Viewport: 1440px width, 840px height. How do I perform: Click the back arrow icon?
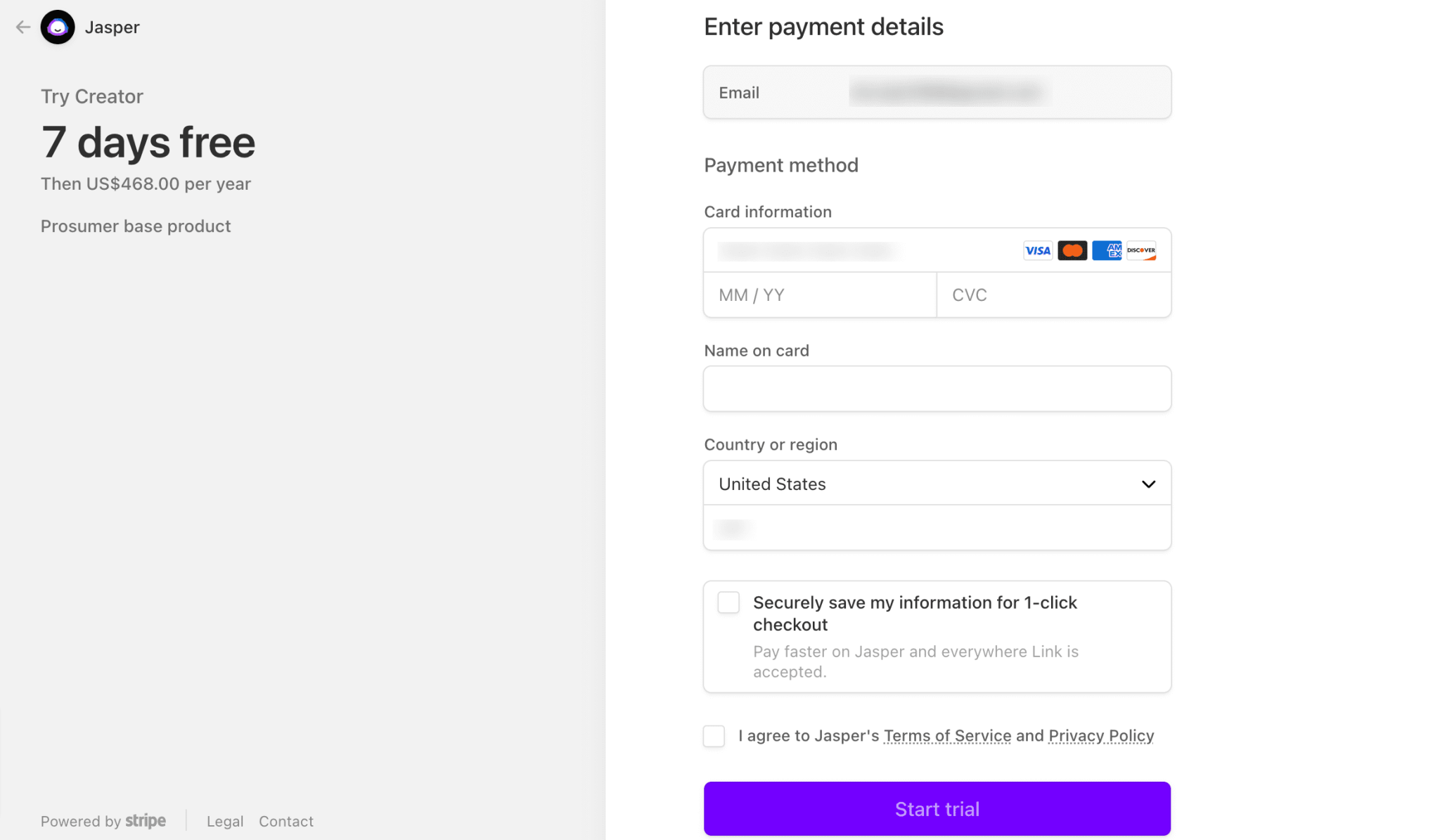click(x=23, y=27)
